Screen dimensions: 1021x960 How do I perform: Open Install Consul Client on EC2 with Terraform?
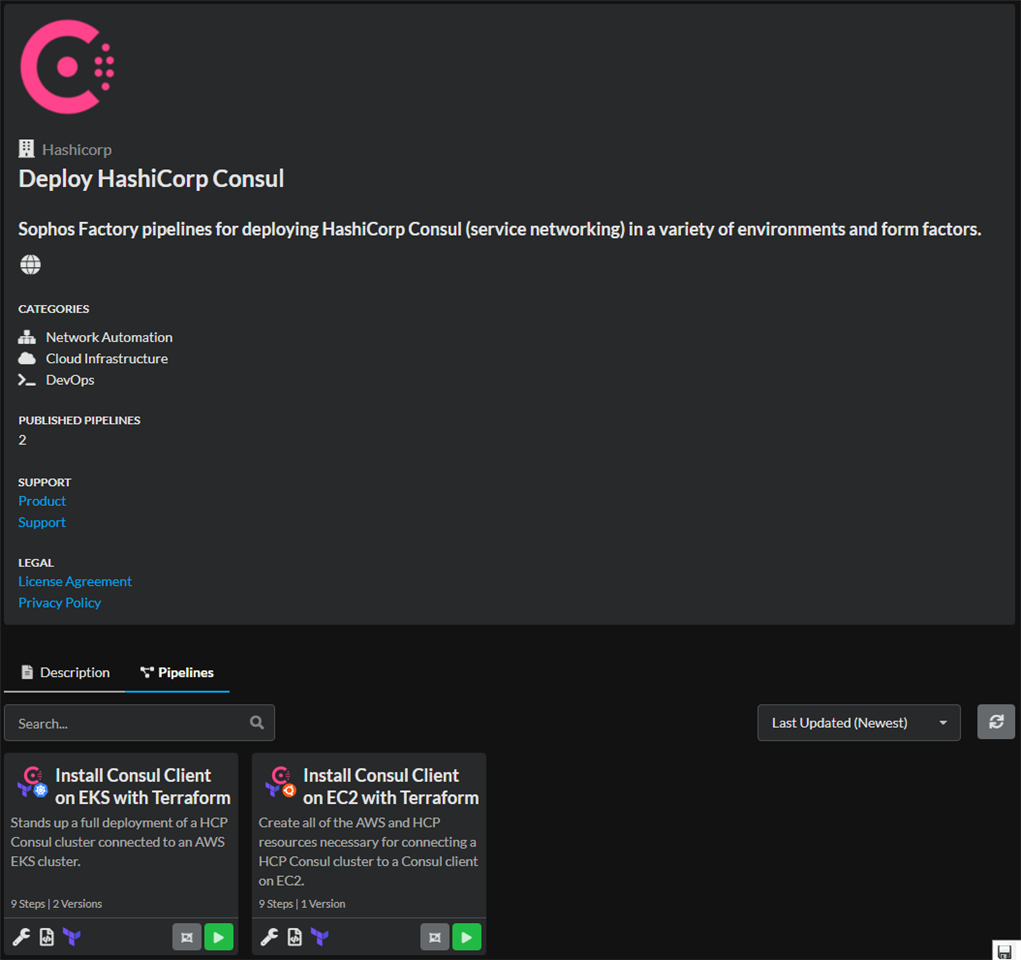(x=391, y=786)
